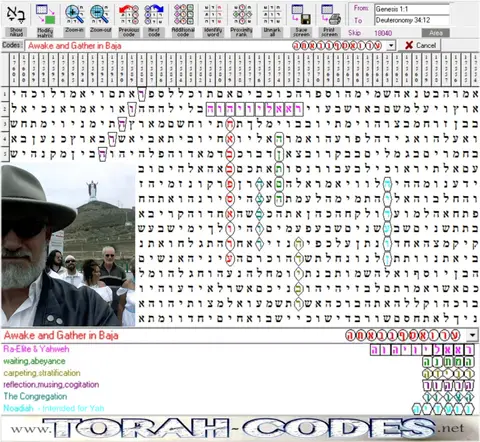Click the Area button

tap(436, 33)
